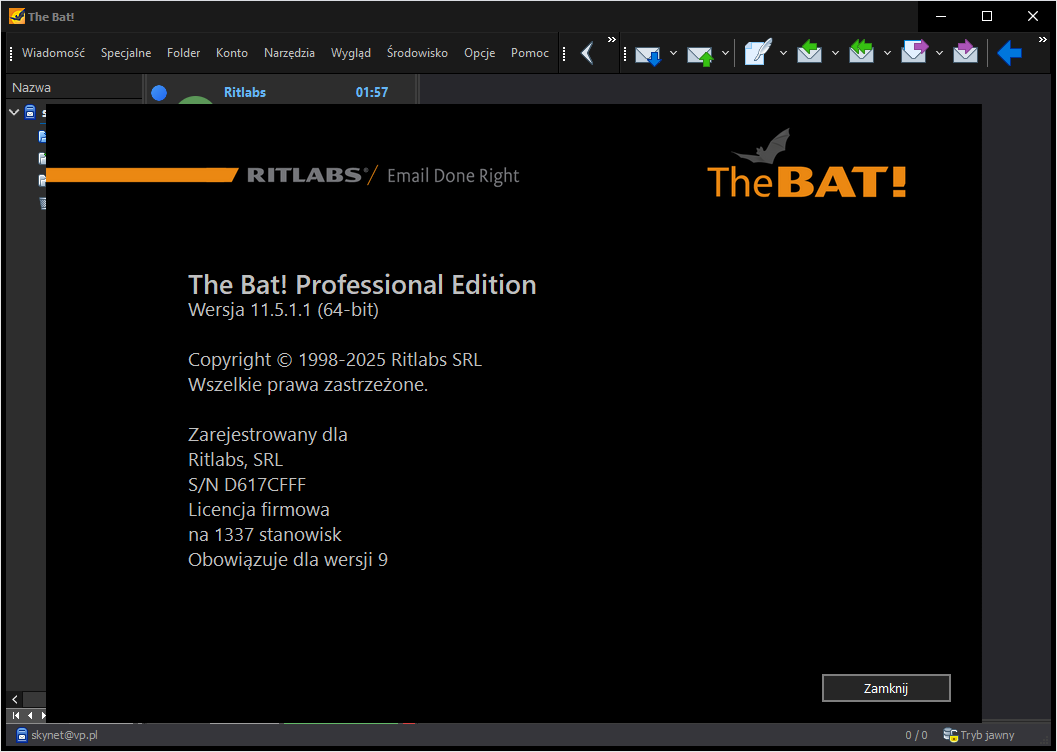Click the blue unread dot on Ritlabs message
Viewport: 1057px width, 752px height.
pos(159,93)
